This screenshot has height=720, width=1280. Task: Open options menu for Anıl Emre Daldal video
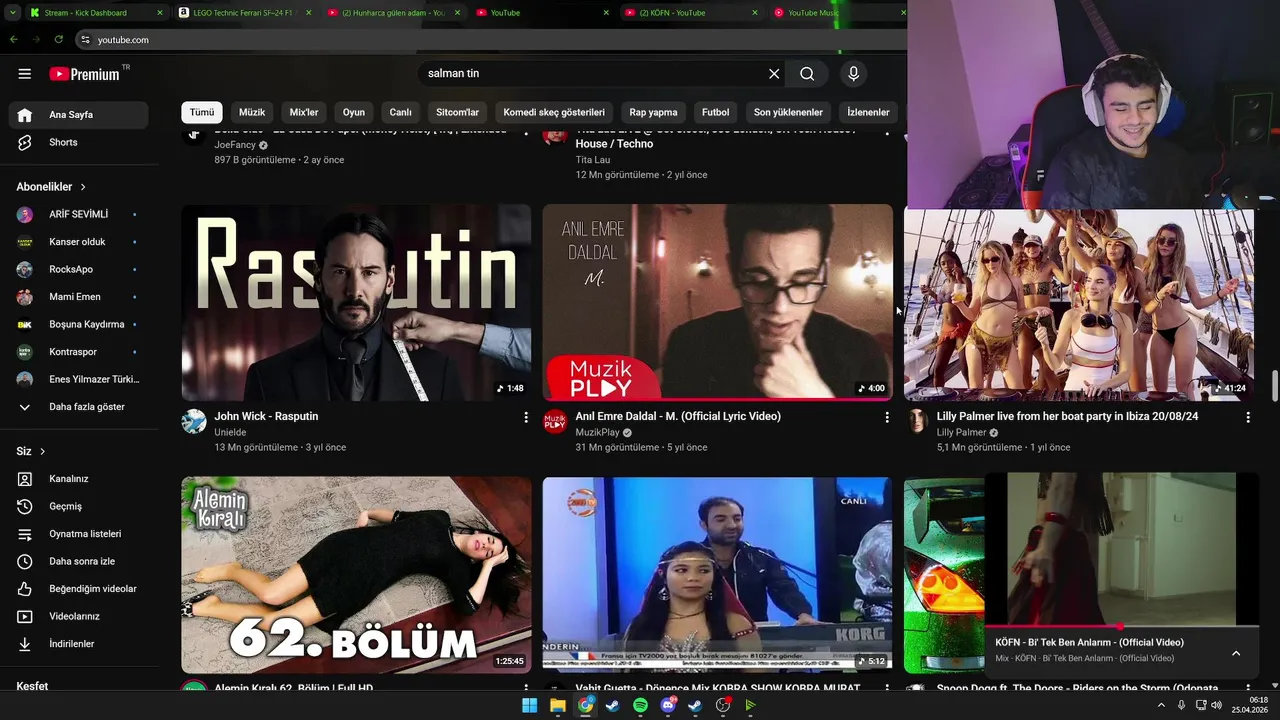(x=887, y=417)
